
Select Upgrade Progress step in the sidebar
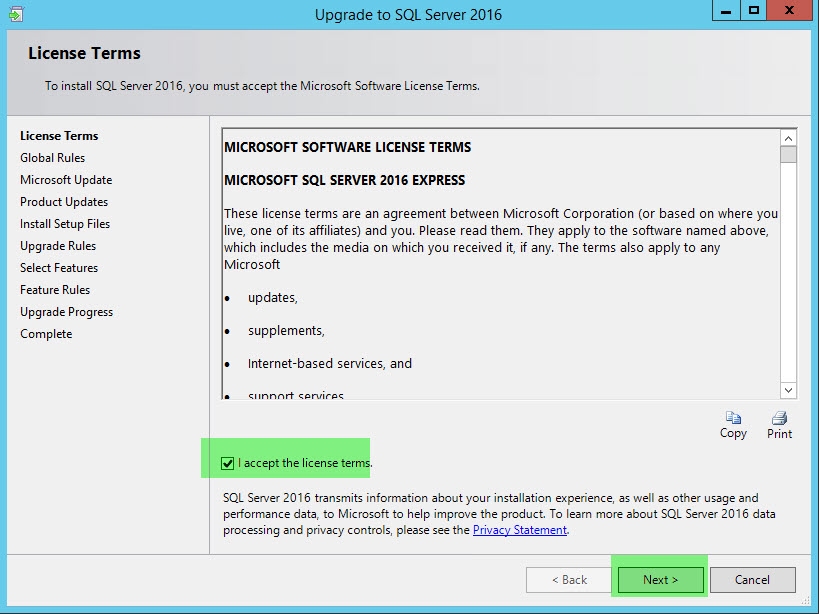tap(66, 312)
